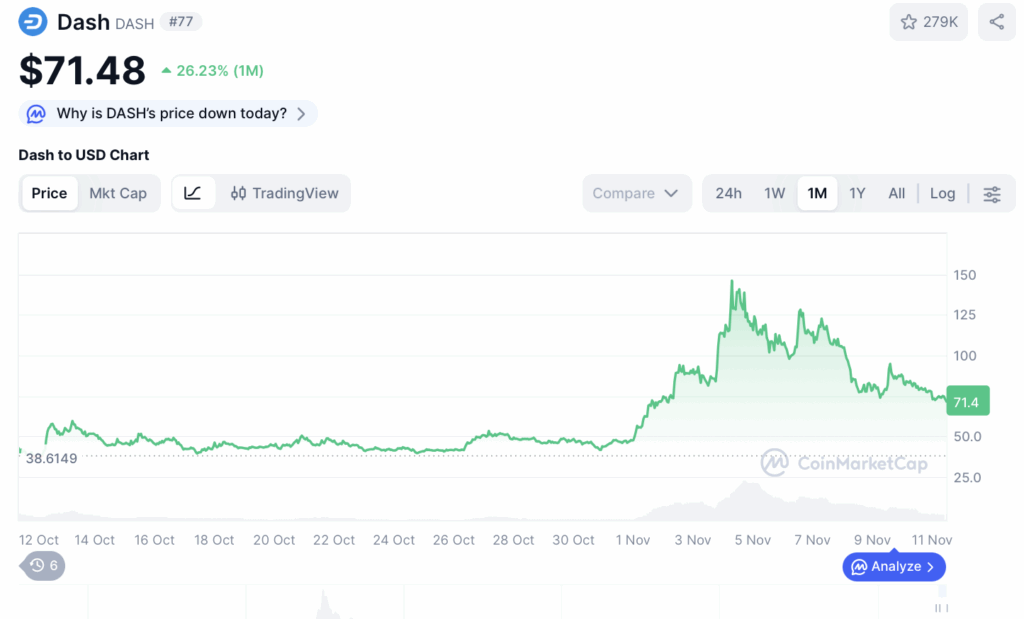Click the Analyze button
Image resolution: width=1024 pixels, height=619 pixels.
[894, 566]
